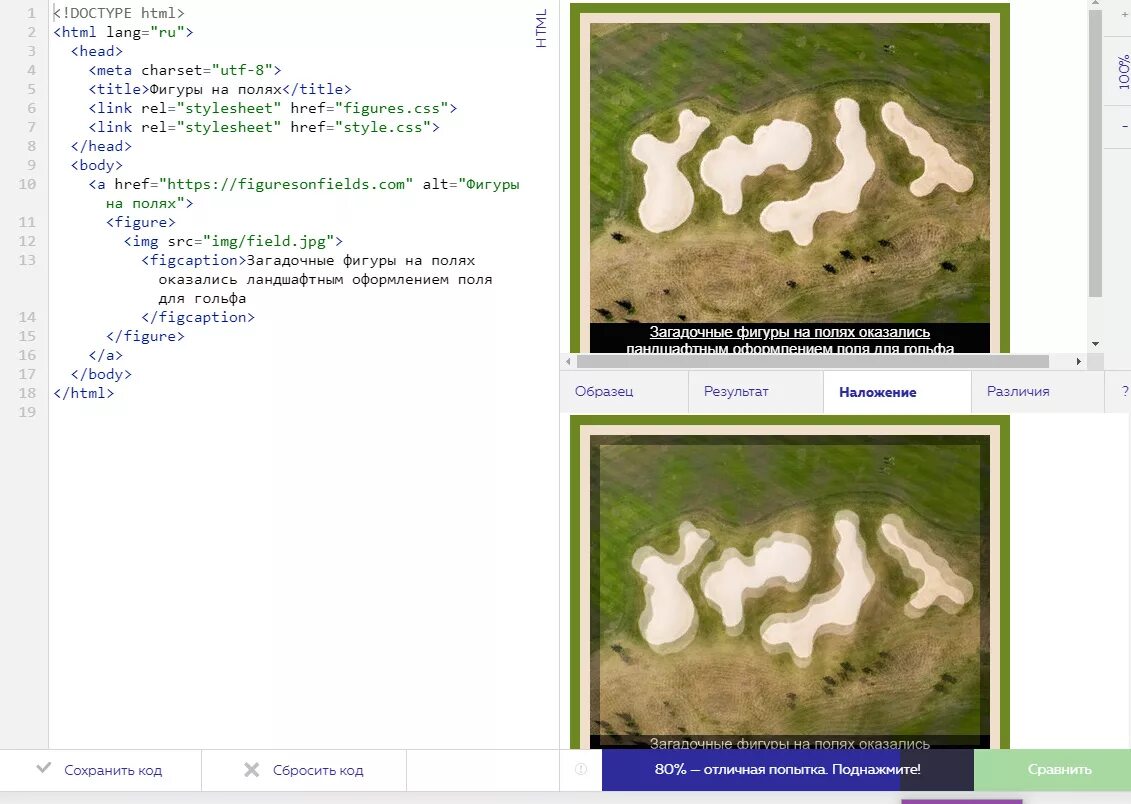The width and height of the screenshot is (1131, 804).
Task: Click the green Сравнить button
Action: [1052, 769]
